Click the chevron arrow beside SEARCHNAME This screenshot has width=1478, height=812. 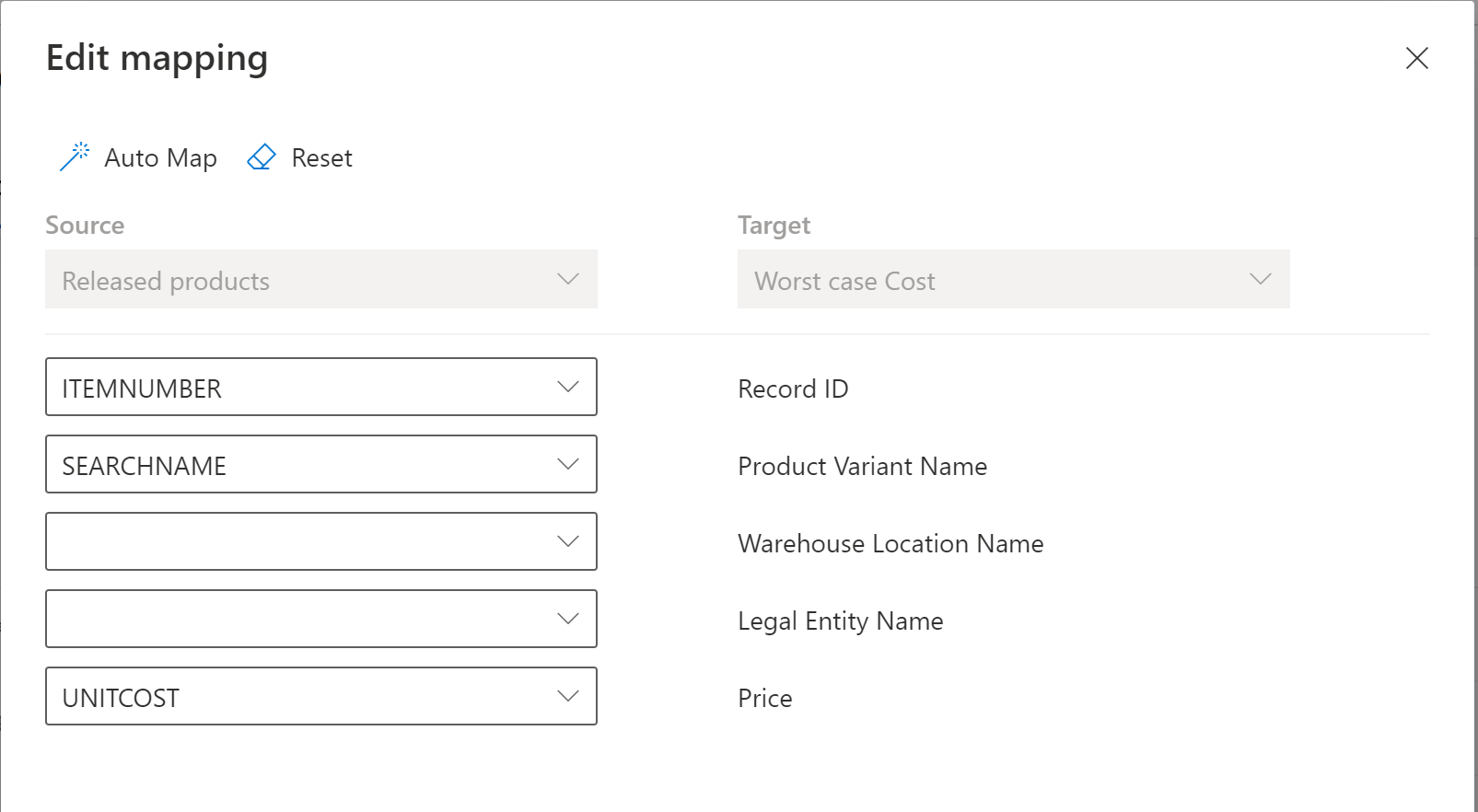[x=568, y=464]
